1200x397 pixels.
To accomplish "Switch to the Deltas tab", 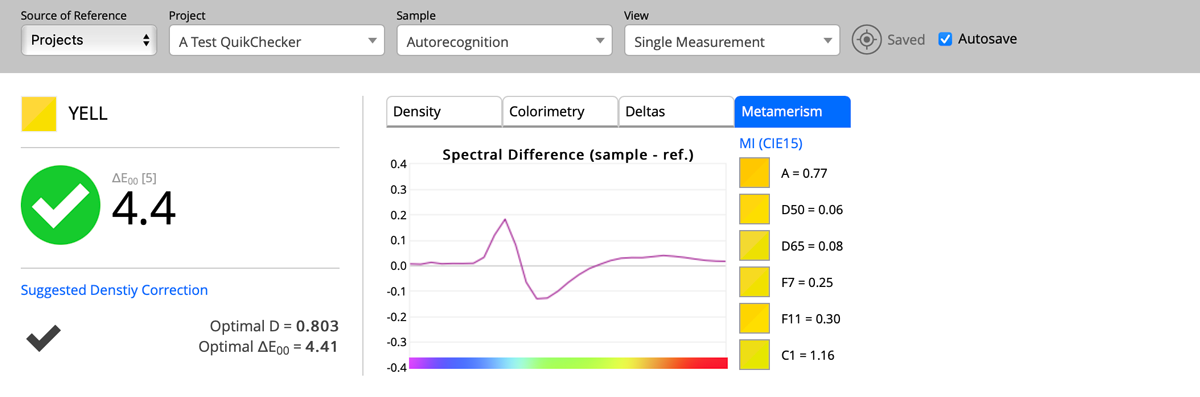I will coord(676,111).
